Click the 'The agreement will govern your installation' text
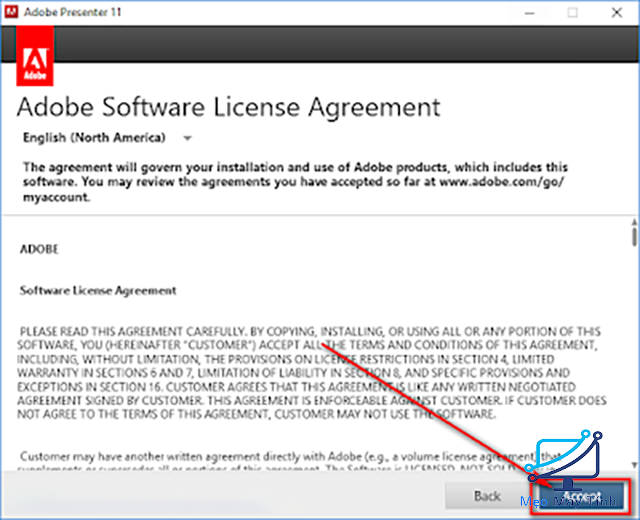This screenshot has width=640, height=520. 295,182
